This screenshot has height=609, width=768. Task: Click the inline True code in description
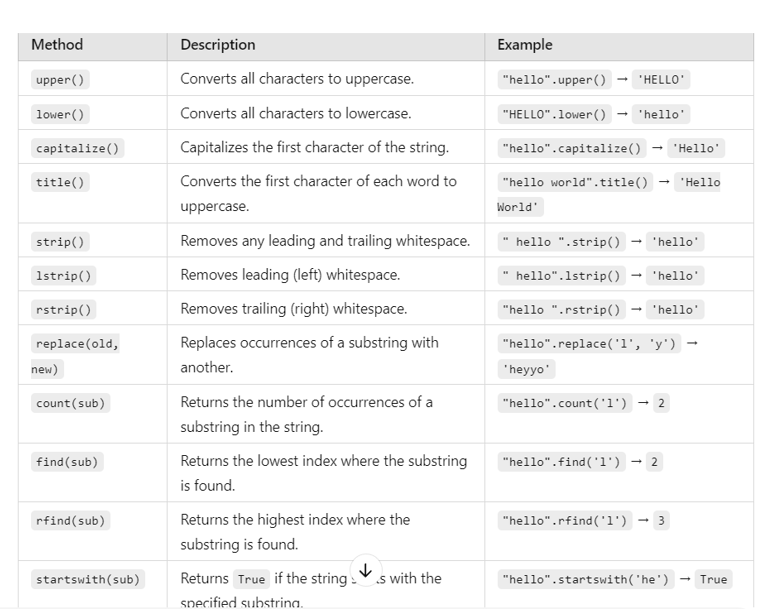click(x=251, y=580)
